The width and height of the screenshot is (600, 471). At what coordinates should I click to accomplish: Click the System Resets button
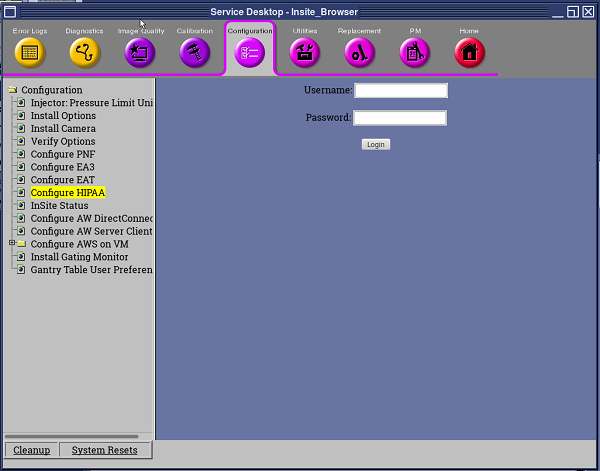click(x=104, y=450)
